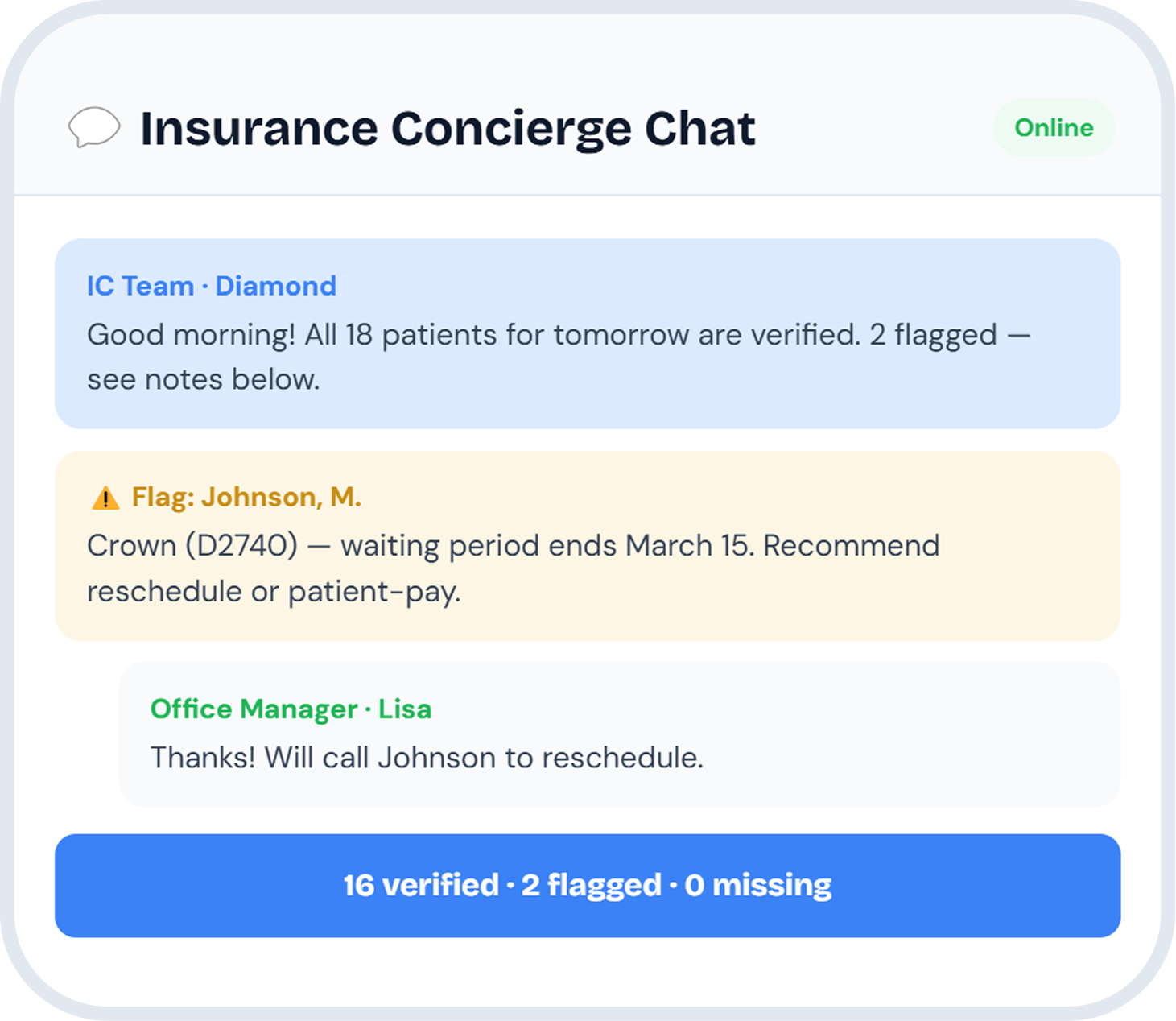
Task: Click Lisa's name in the reply
Action: click(x=405, y=709)
